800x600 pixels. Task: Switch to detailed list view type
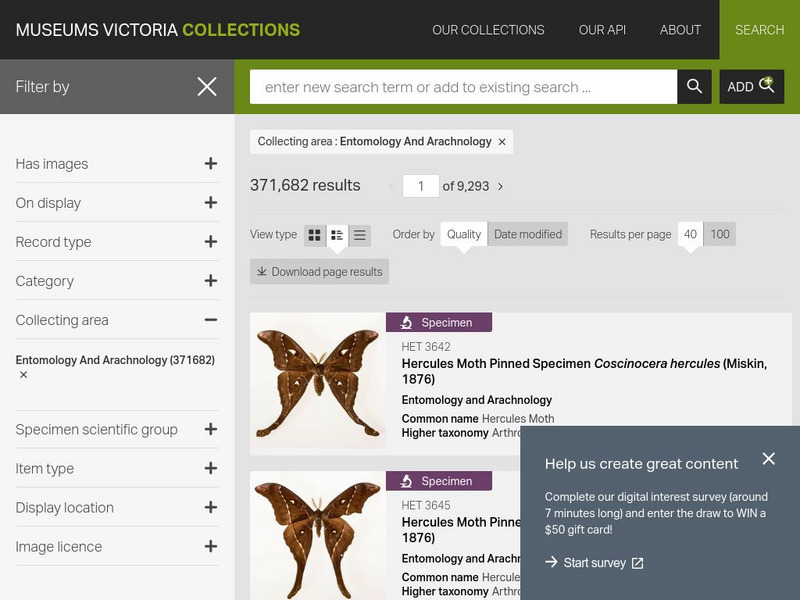(x=337, y=235)
